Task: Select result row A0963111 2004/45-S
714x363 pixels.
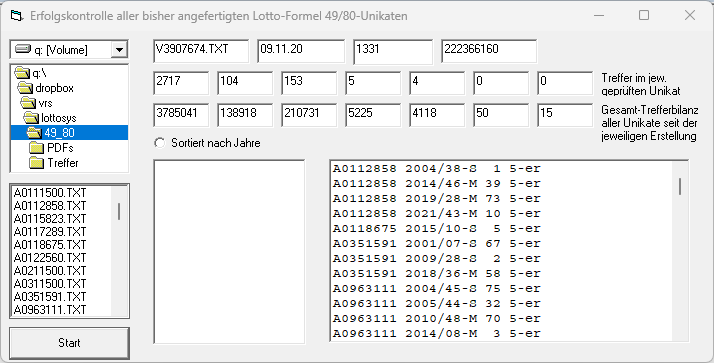Action: pos(502,289)
